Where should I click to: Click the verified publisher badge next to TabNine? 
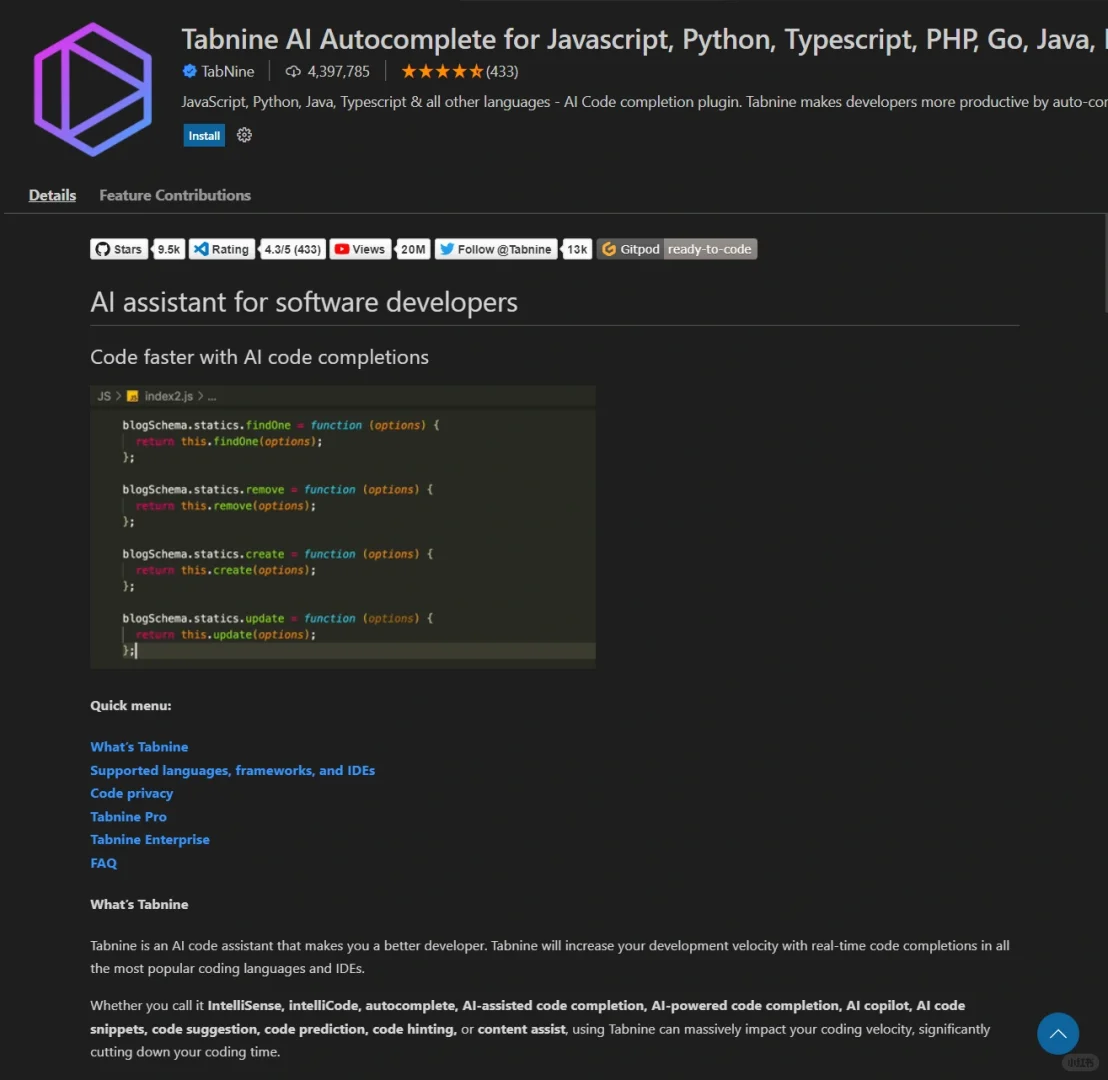point(189,71)
